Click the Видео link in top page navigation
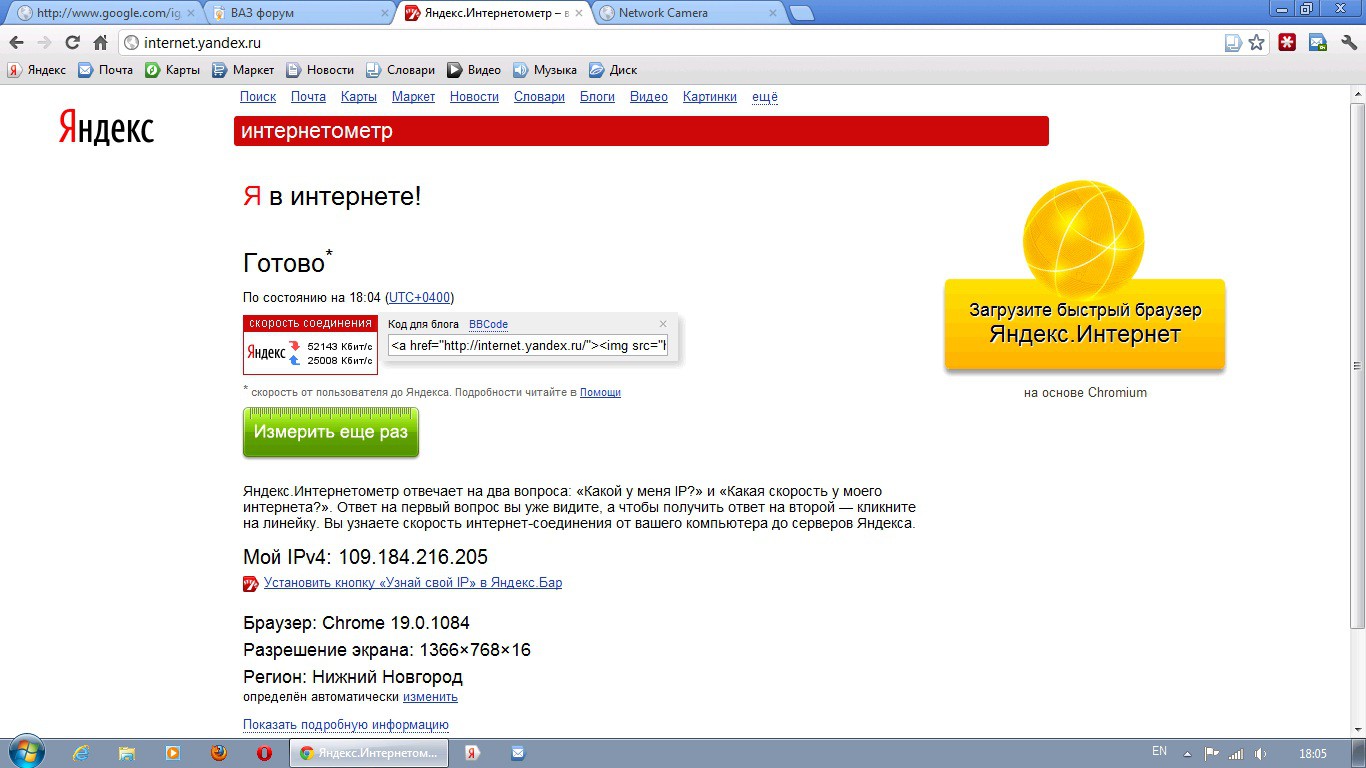The image size is (1366, 768). pos(649,97)
